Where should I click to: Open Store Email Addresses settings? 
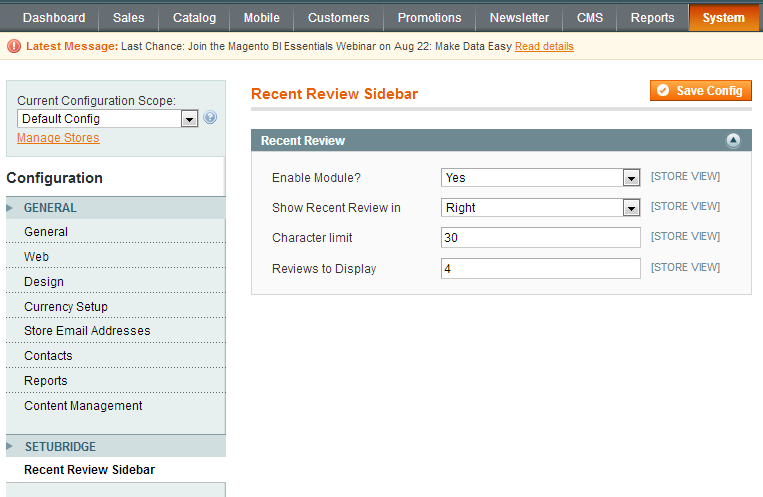pyautogui.click(x=87, y=331)
